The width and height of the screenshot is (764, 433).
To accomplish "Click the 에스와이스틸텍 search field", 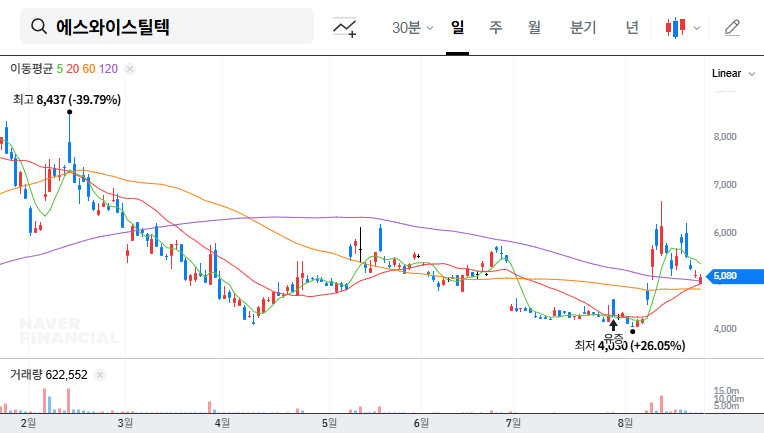I will (x=167, y=26).
